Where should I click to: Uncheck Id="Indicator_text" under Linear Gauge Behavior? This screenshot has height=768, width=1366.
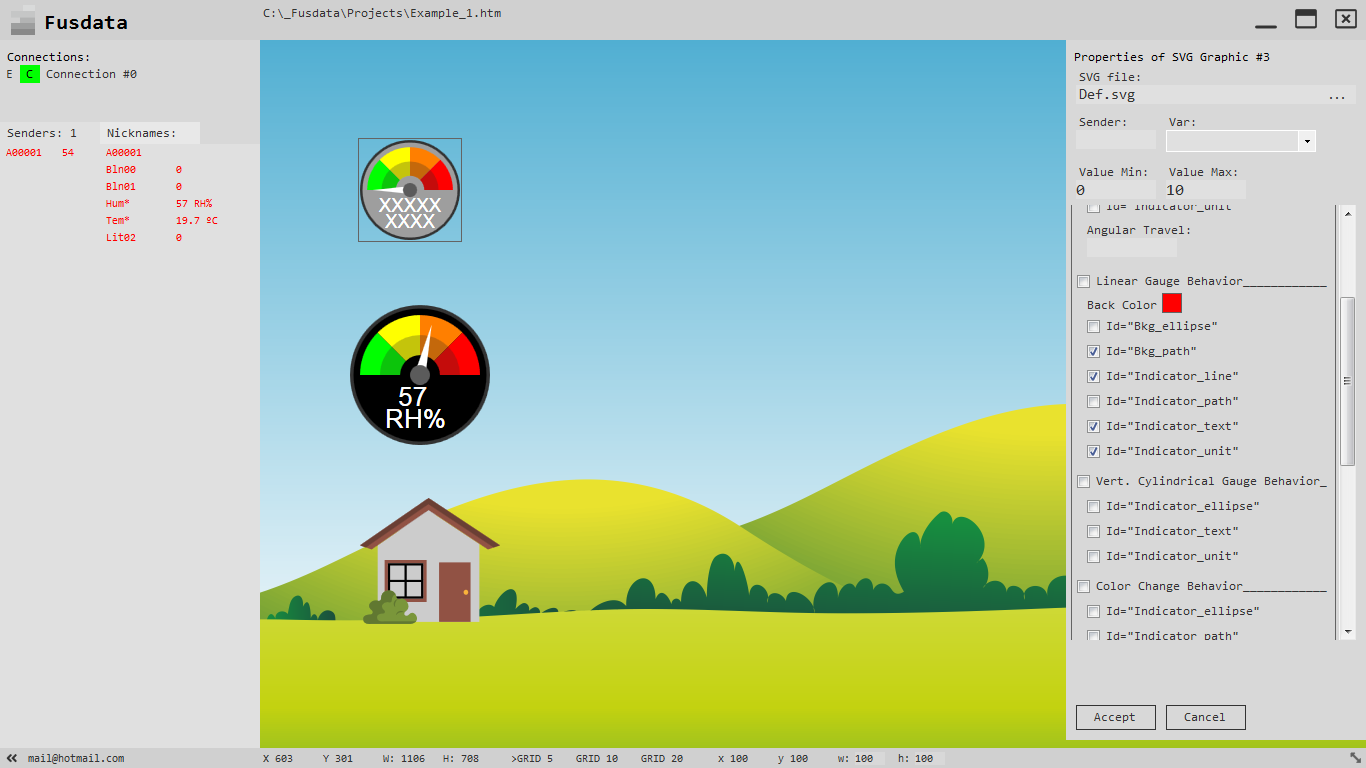[x=1093, y=426]
